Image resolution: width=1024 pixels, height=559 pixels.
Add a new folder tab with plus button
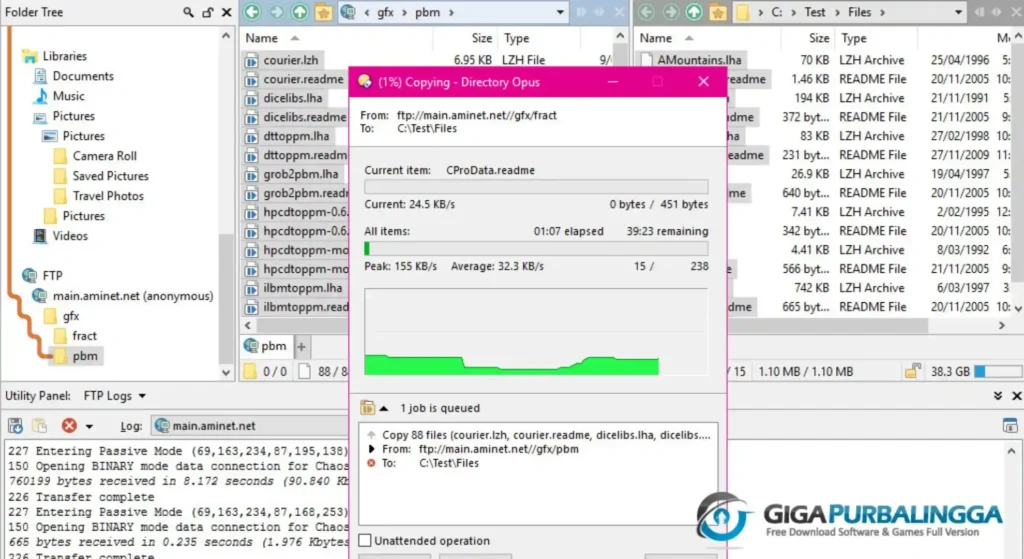click(301, 347)
